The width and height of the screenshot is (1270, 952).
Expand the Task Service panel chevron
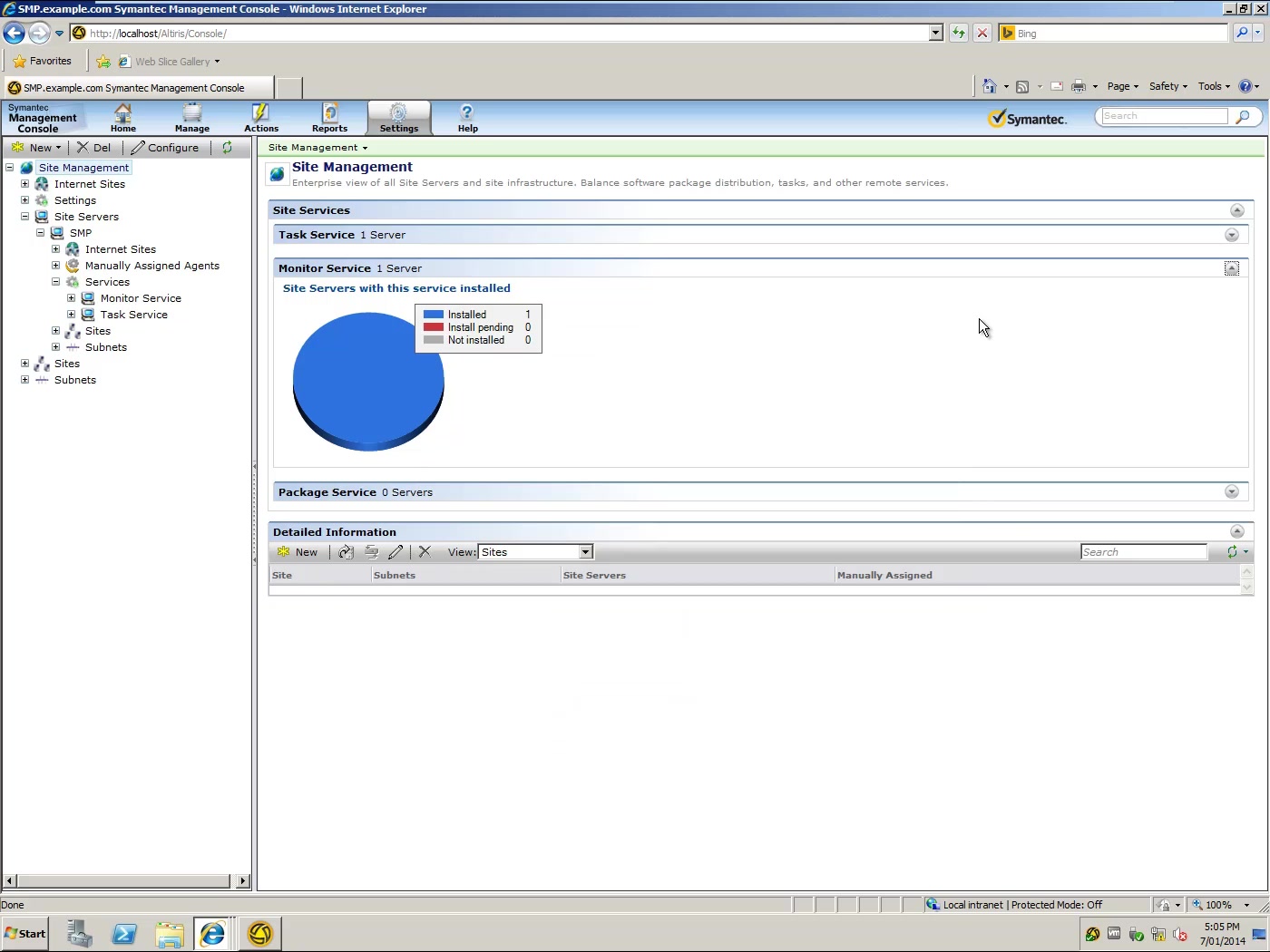[x=1231, y=235]
